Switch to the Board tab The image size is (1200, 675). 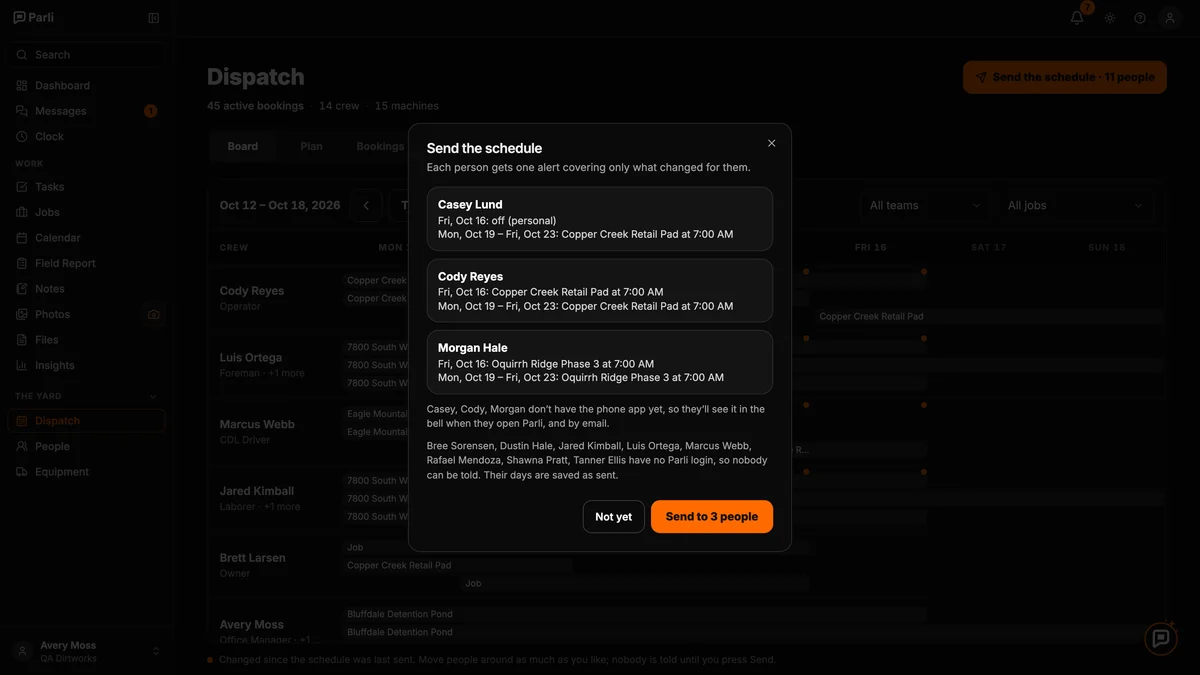pyautogui.click(x=243, y=146)
